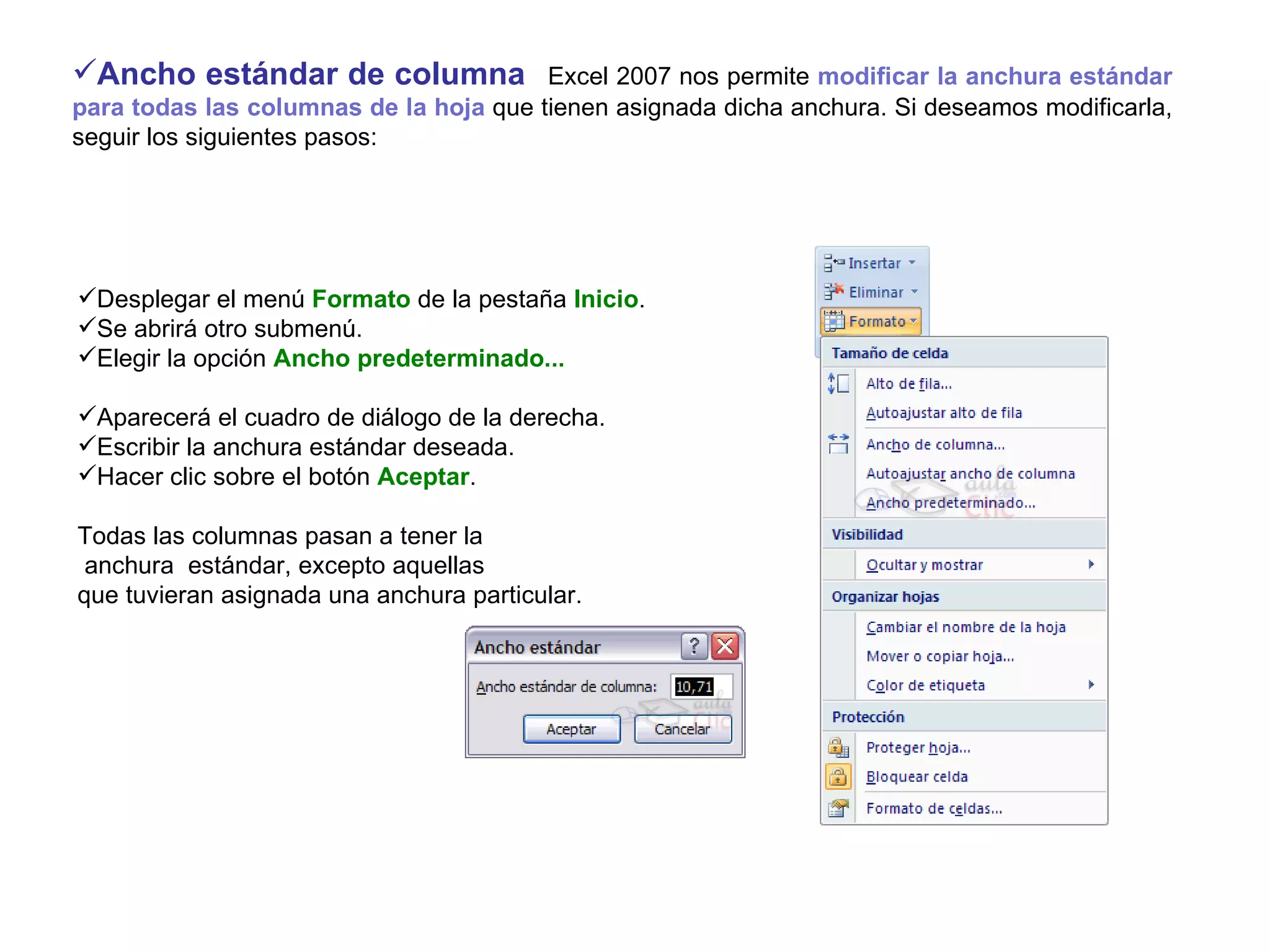
Task: Click the padlock sheet icon beside Proteger hoja
Action: click(x=838, y=747)
